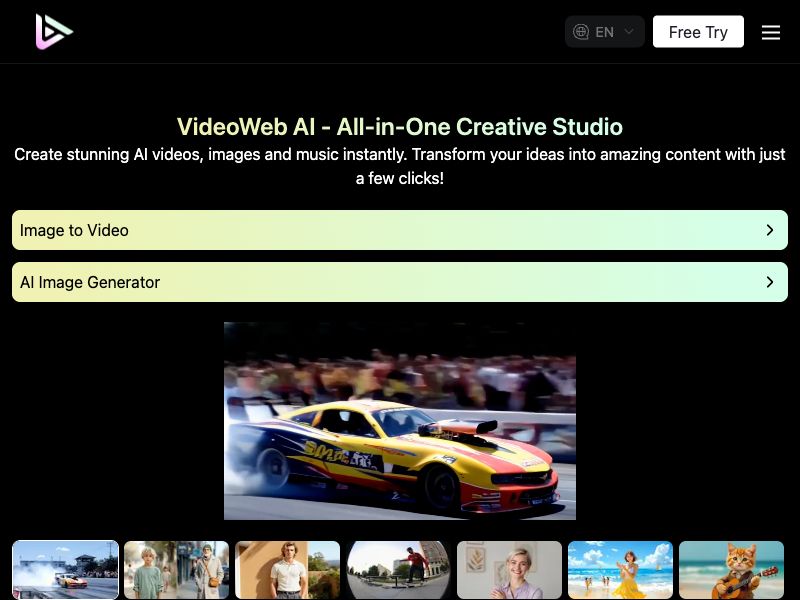
Task: Select the smiling blonde woman thumbnail
Action: click(510, 570)
